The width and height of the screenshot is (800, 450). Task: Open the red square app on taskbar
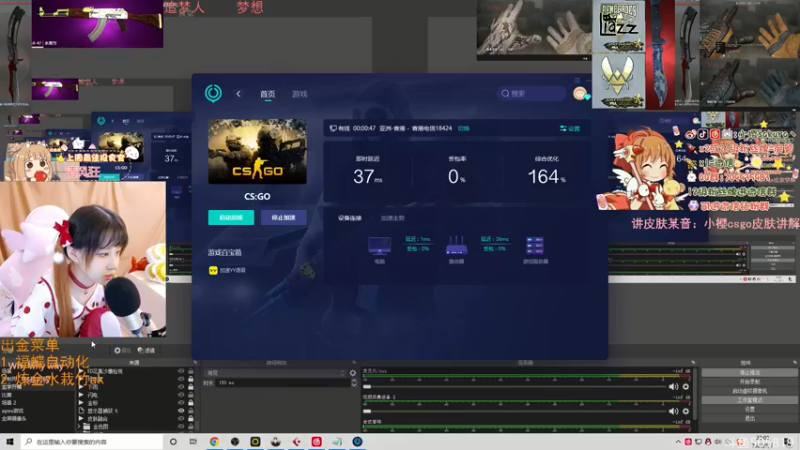316,442
